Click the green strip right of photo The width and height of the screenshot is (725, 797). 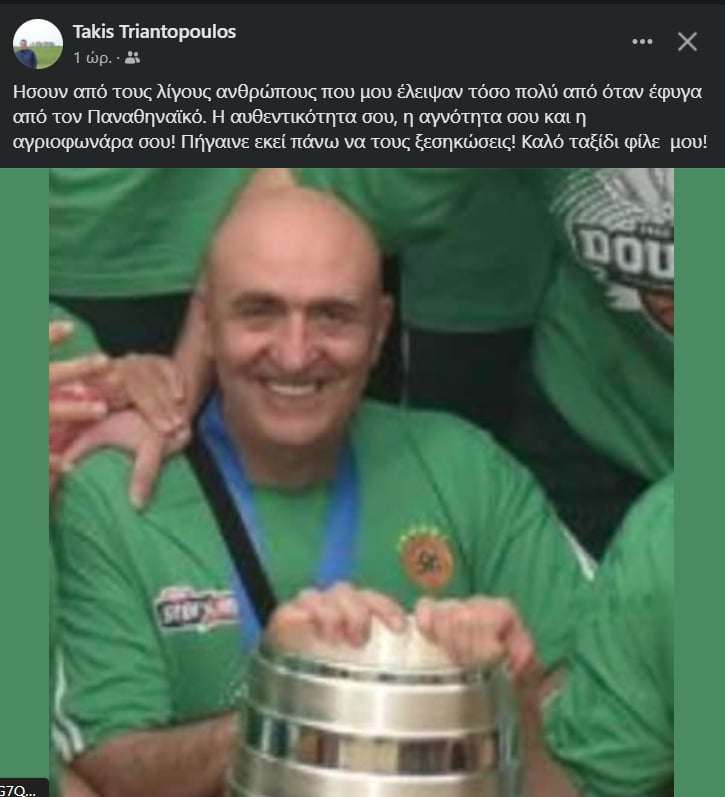(x=699, y=482)
